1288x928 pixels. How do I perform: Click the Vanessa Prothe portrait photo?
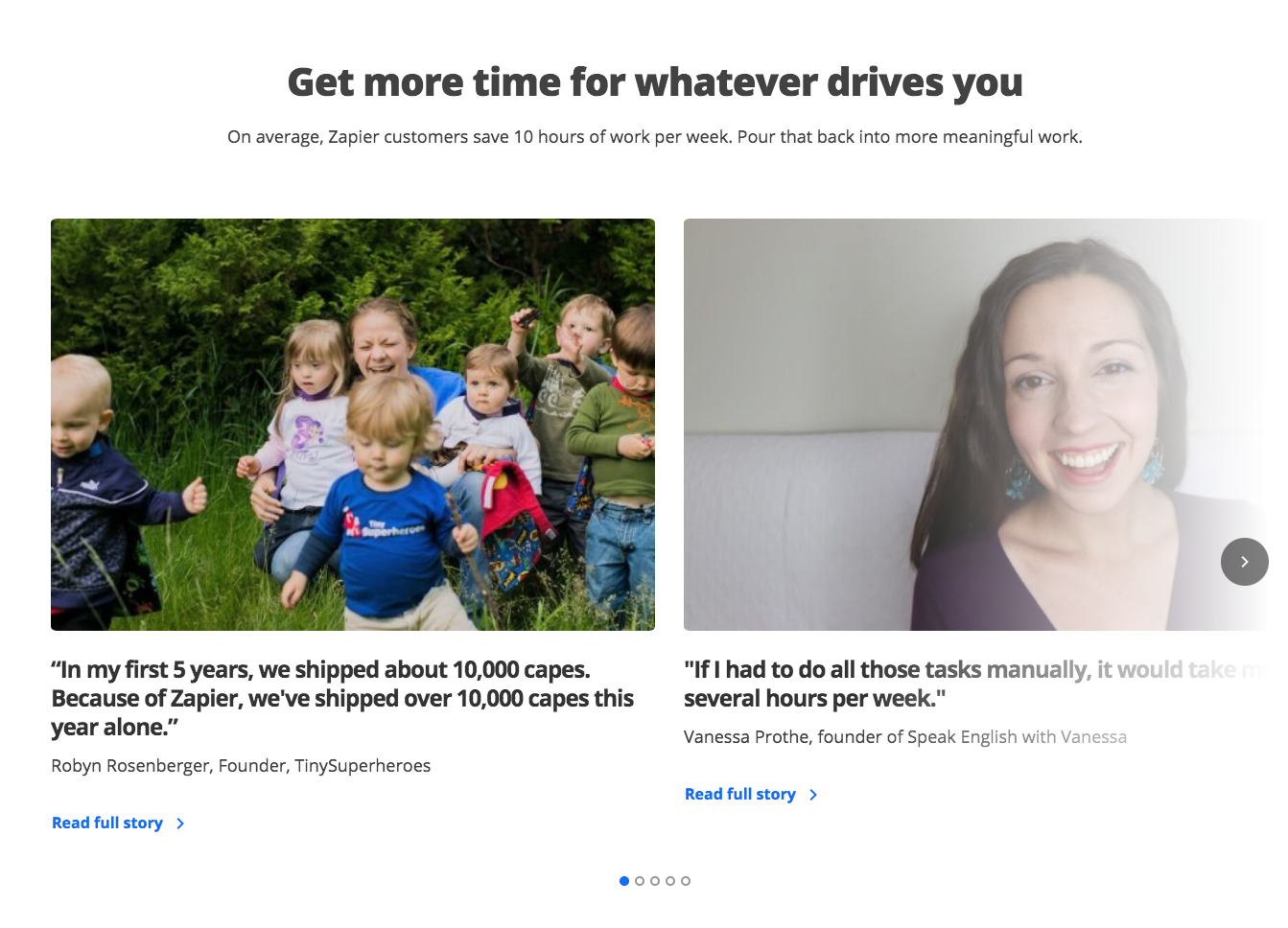pos(976,425)
